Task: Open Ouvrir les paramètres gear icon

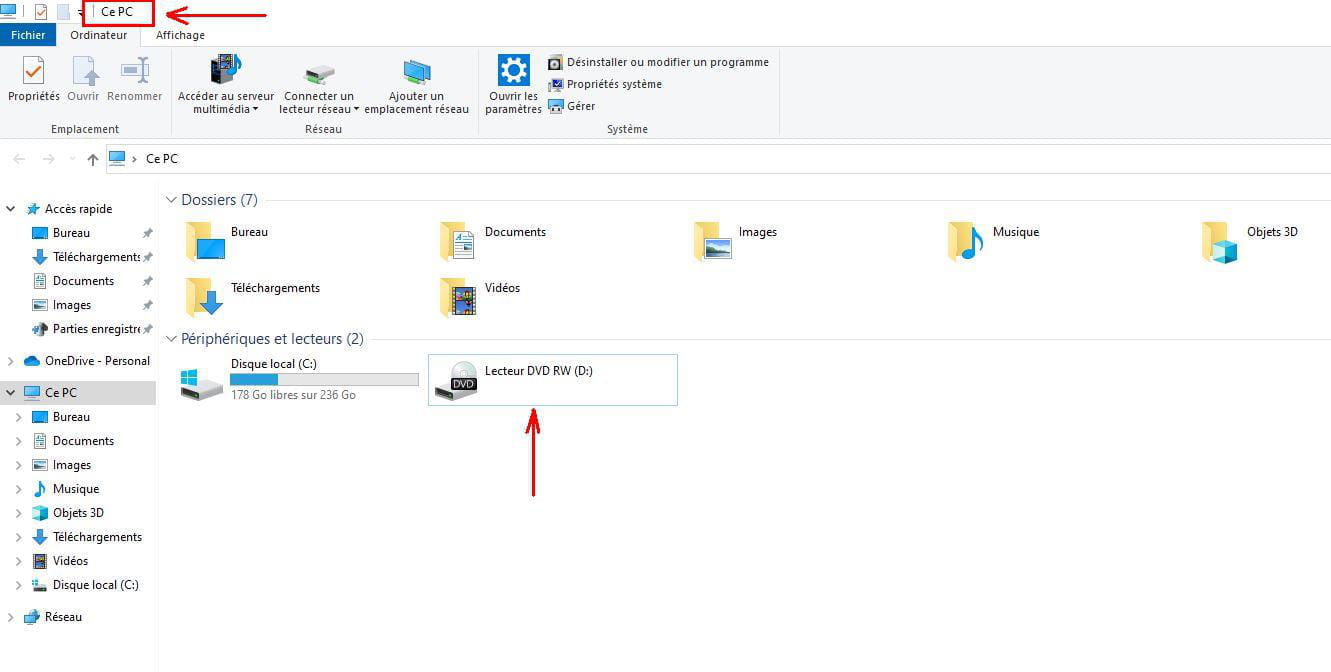Action: (x=513, y=72)
